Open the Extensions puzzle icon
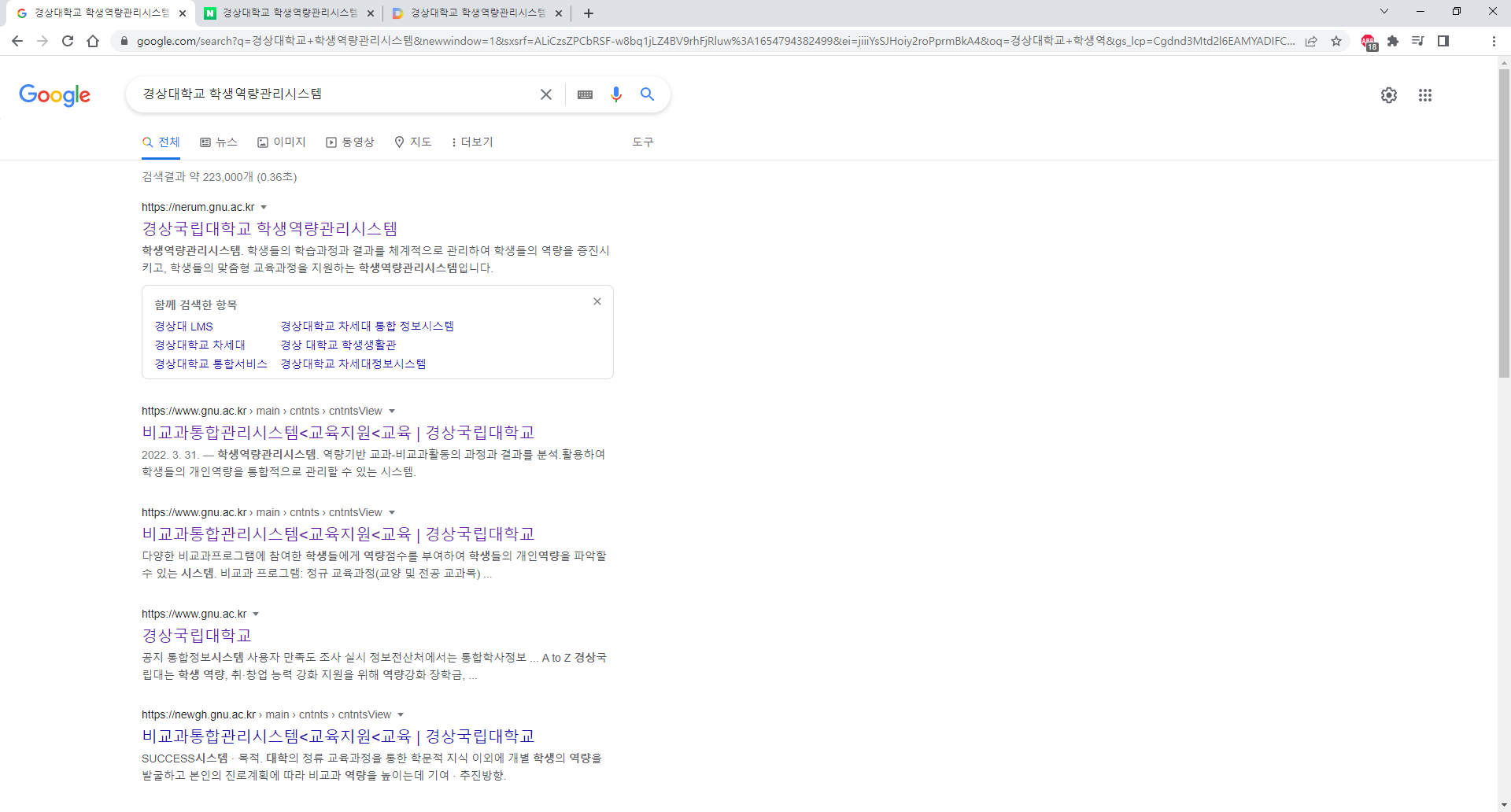1511x812 pixels. 1393,41
